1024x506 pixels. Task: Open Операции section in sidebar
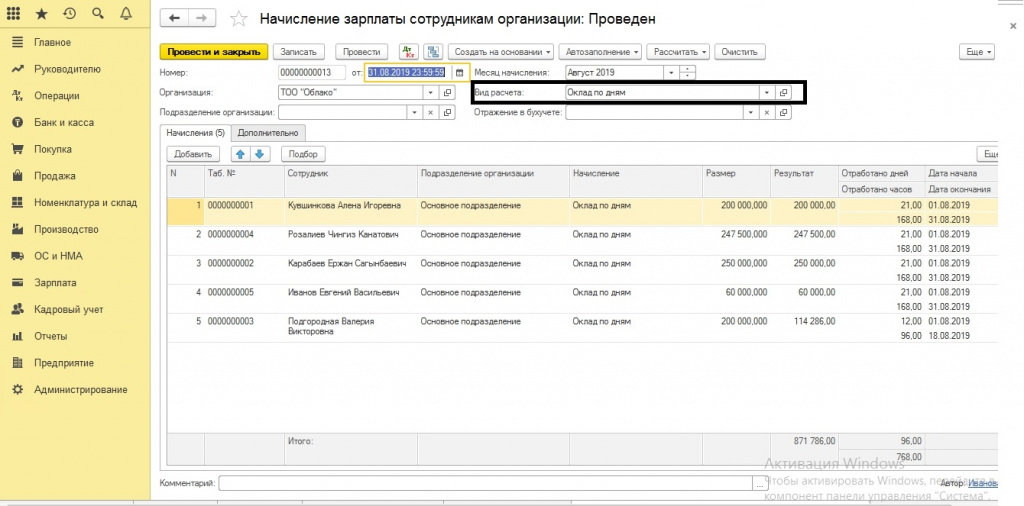[x=57, y=95]
